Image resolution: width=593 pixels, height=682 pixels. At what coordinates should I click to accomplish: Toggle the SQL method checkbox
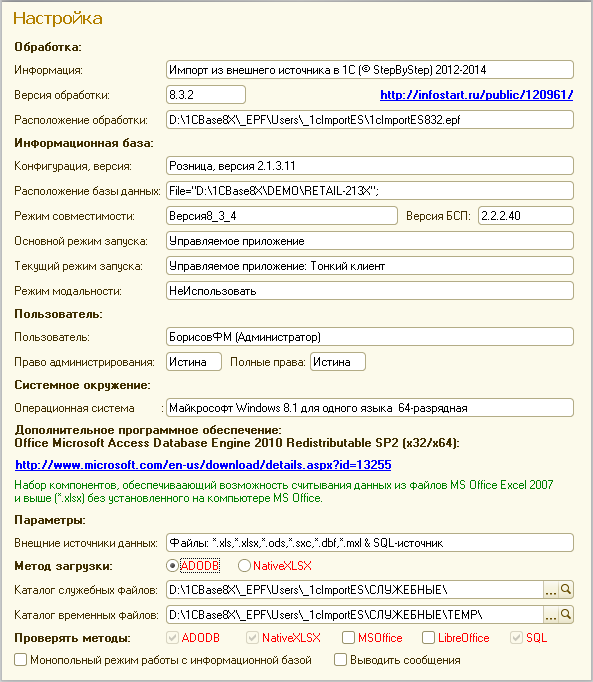[516, 638]
